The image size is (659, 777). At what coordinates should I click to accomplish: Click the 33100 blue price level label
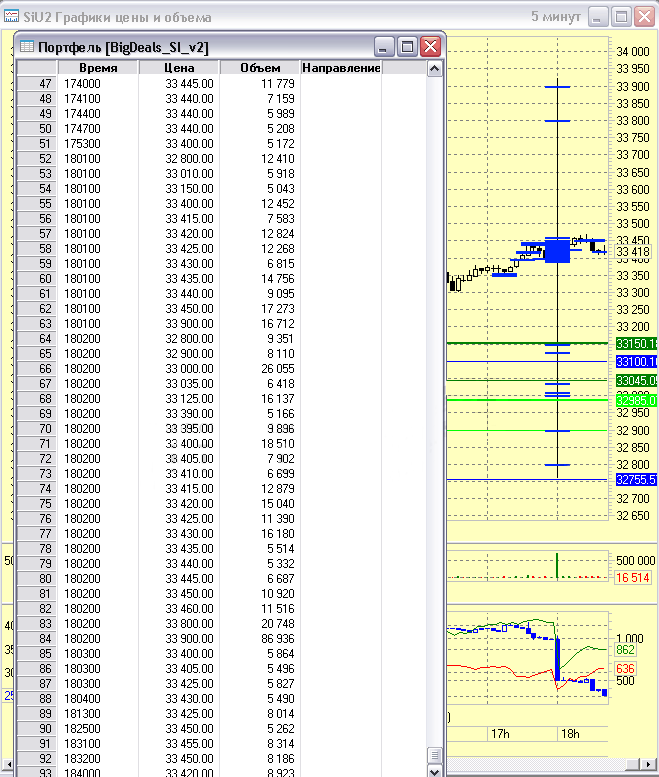[x=636, y=362]
